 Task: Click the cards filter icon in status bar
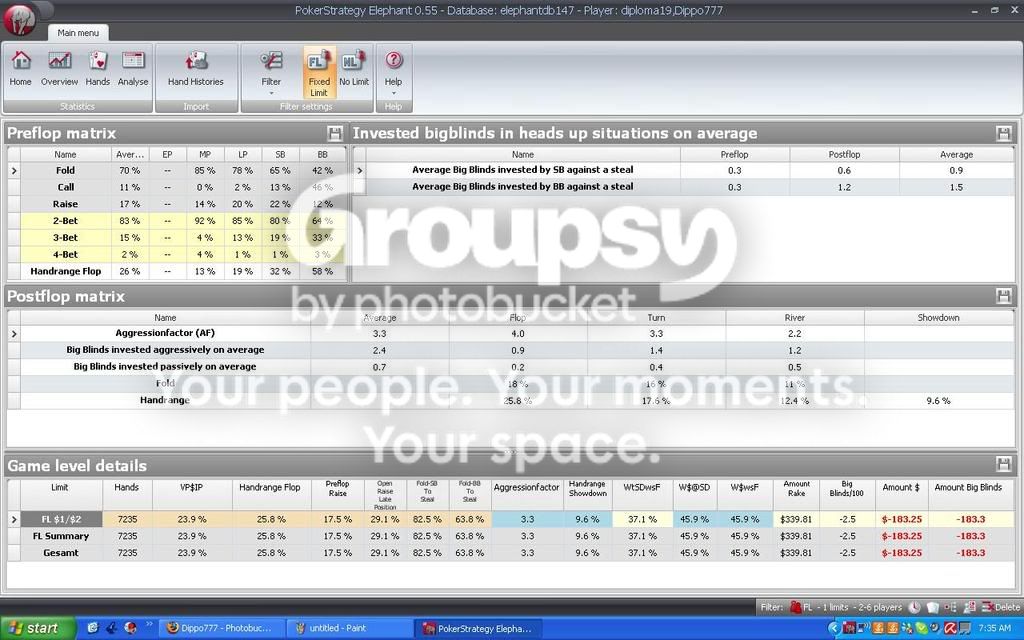tap(933, 607)
